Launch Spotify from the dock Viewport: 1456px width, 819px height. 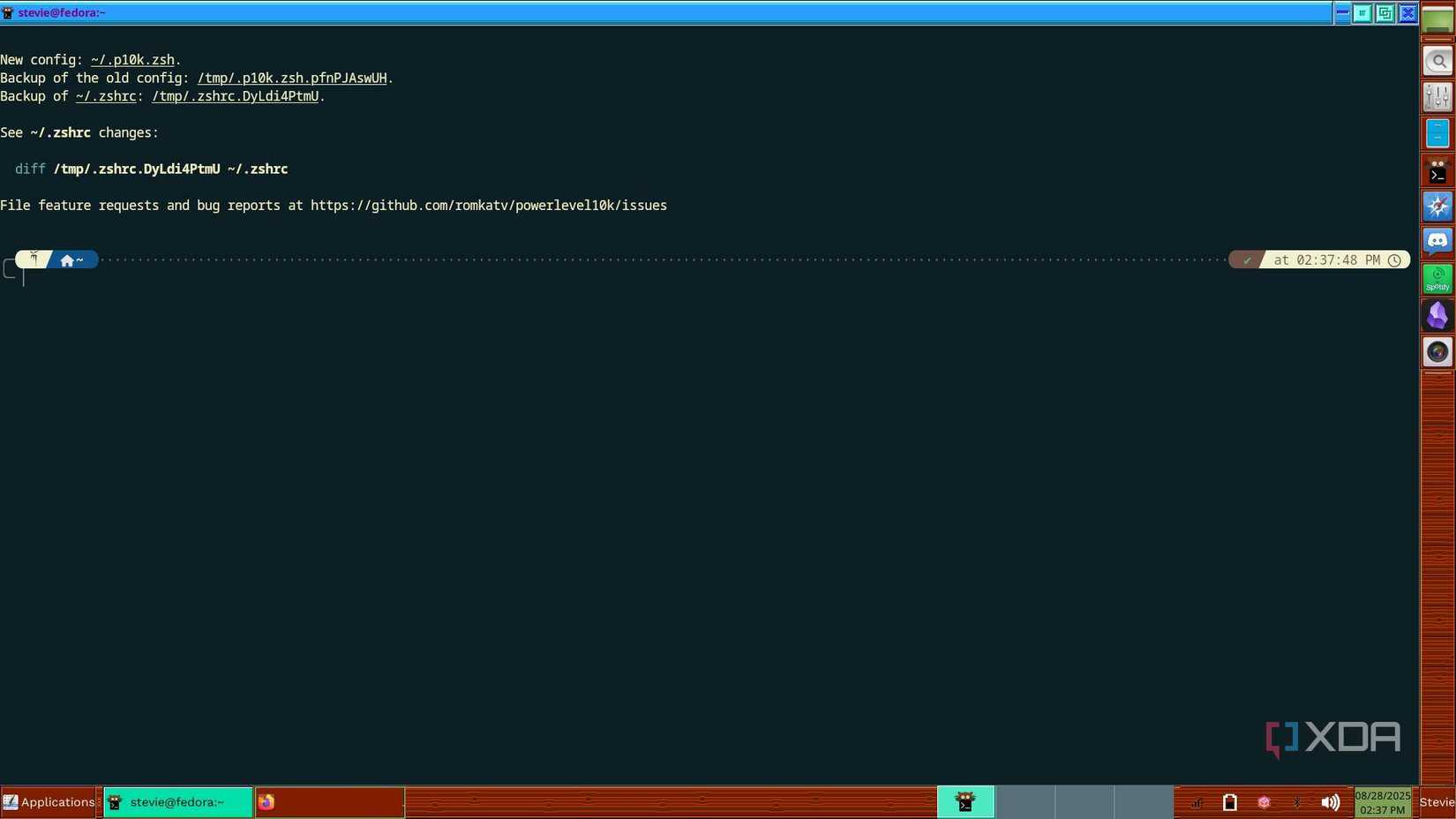[1437, 278]
